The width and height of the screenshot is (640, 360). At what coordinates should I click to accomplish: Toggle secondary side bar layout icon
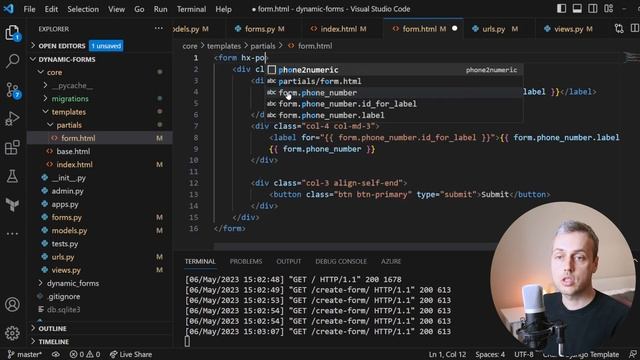click(593, 9)
